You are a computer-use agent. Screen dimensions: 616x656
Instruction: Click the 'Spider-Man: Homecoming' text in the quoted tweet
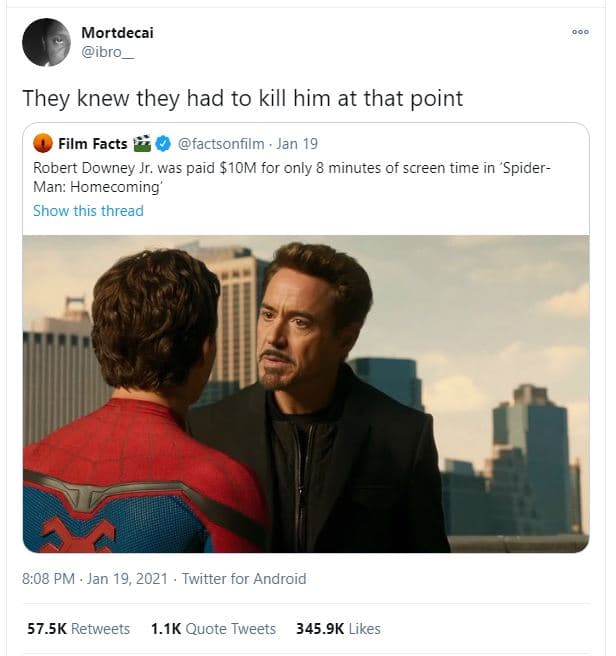pyautogui.click(x=90, y=187)
